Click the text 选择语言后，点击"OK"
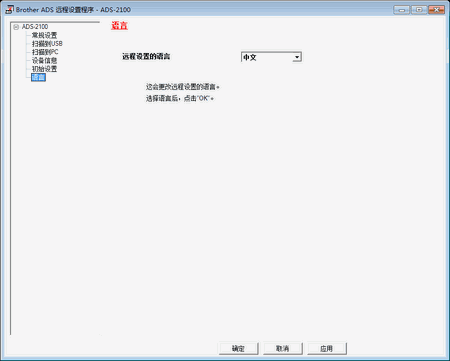This screenshot has height=361, width=450. 179,98
